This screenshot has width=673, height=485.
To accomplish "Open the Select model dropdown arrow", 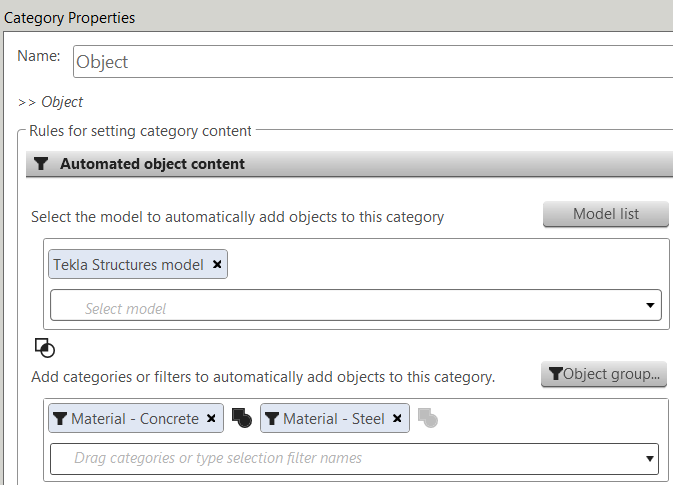I will click(649, 306).
